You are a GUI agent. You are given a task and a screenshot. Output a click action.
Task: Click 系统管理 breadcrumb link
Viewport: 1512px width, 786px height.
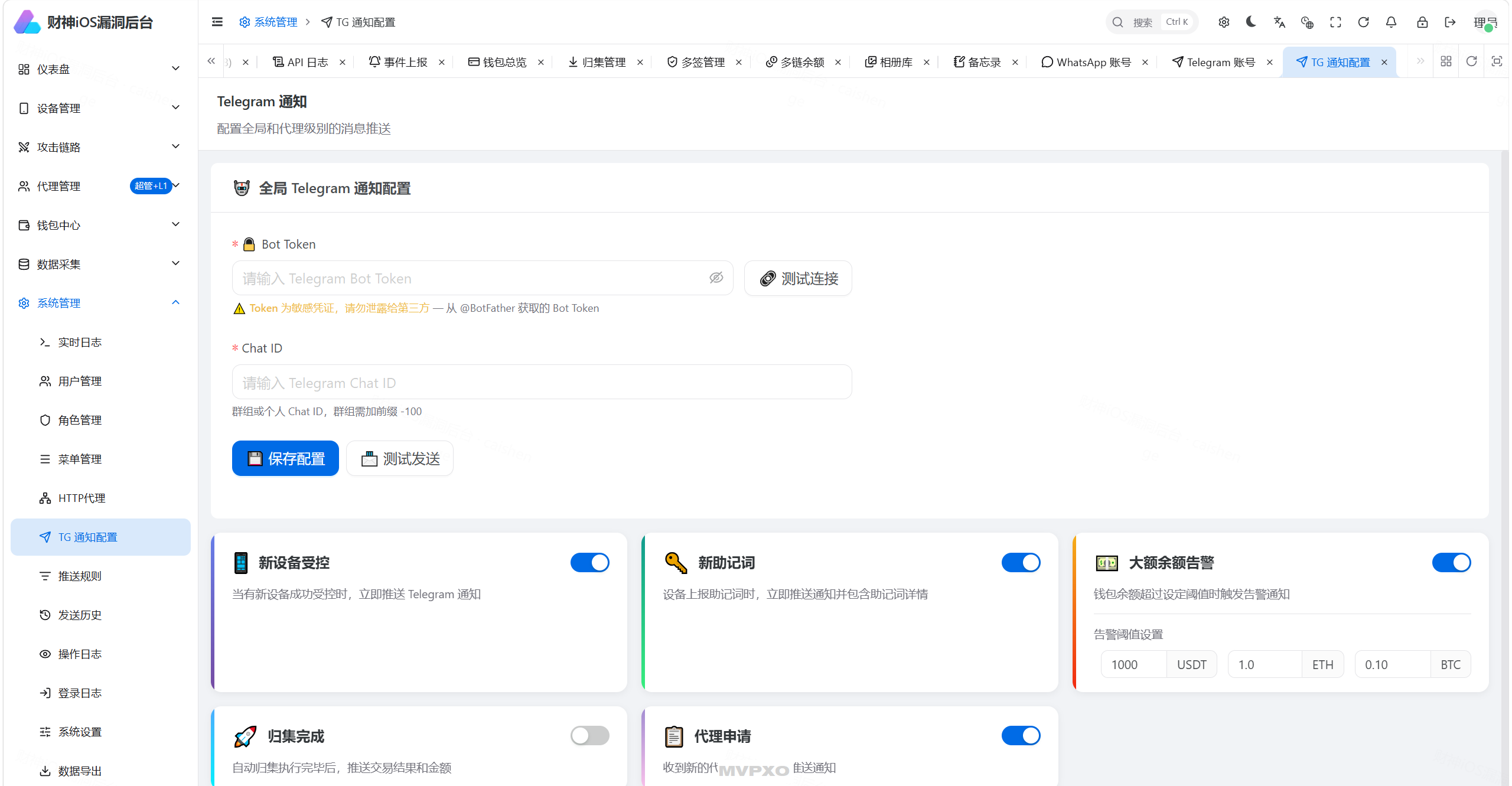[x=268, y=22]
